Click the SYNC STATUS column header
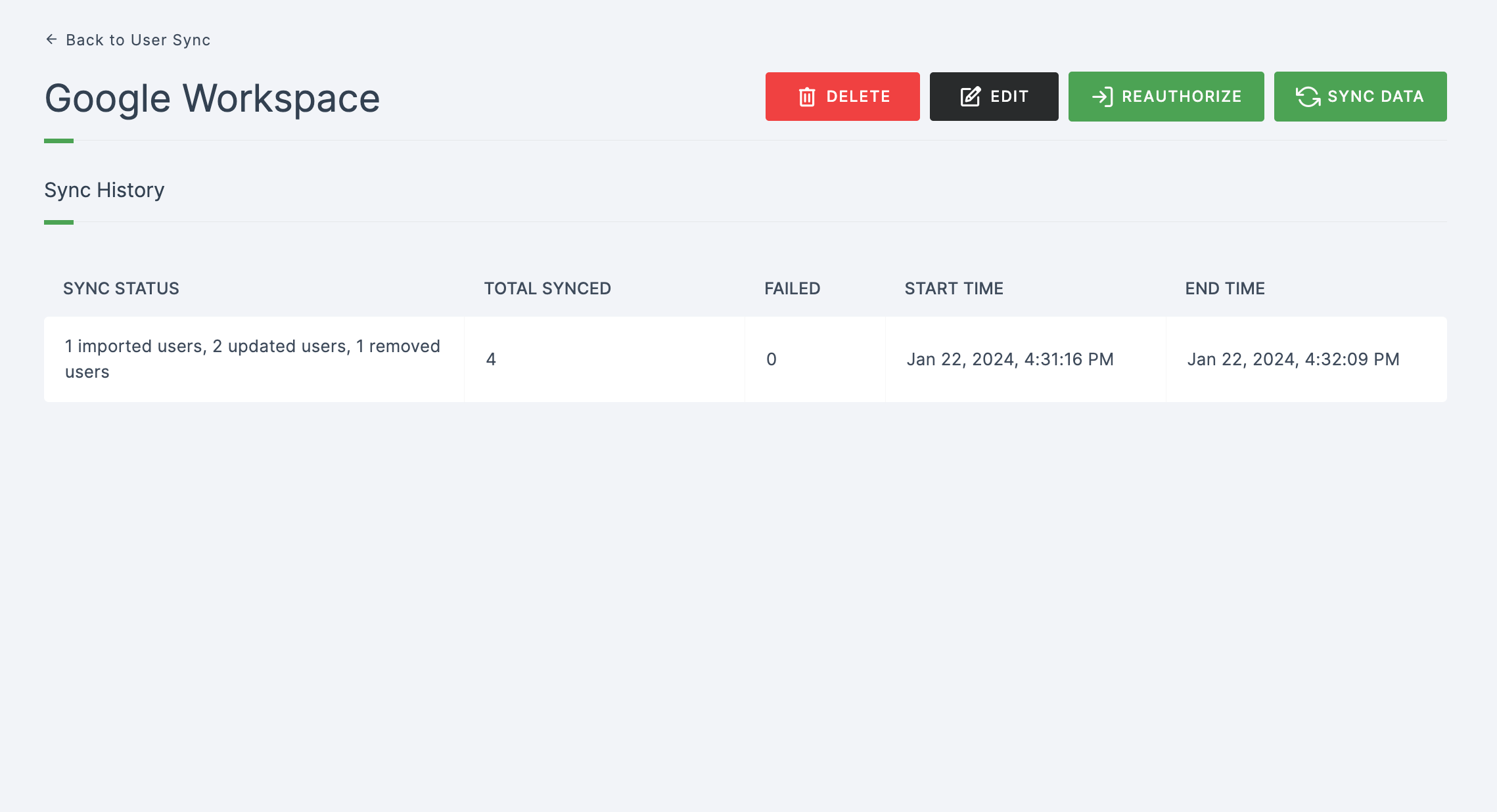This screenshot has height=812, width=1497. point(121,288)
